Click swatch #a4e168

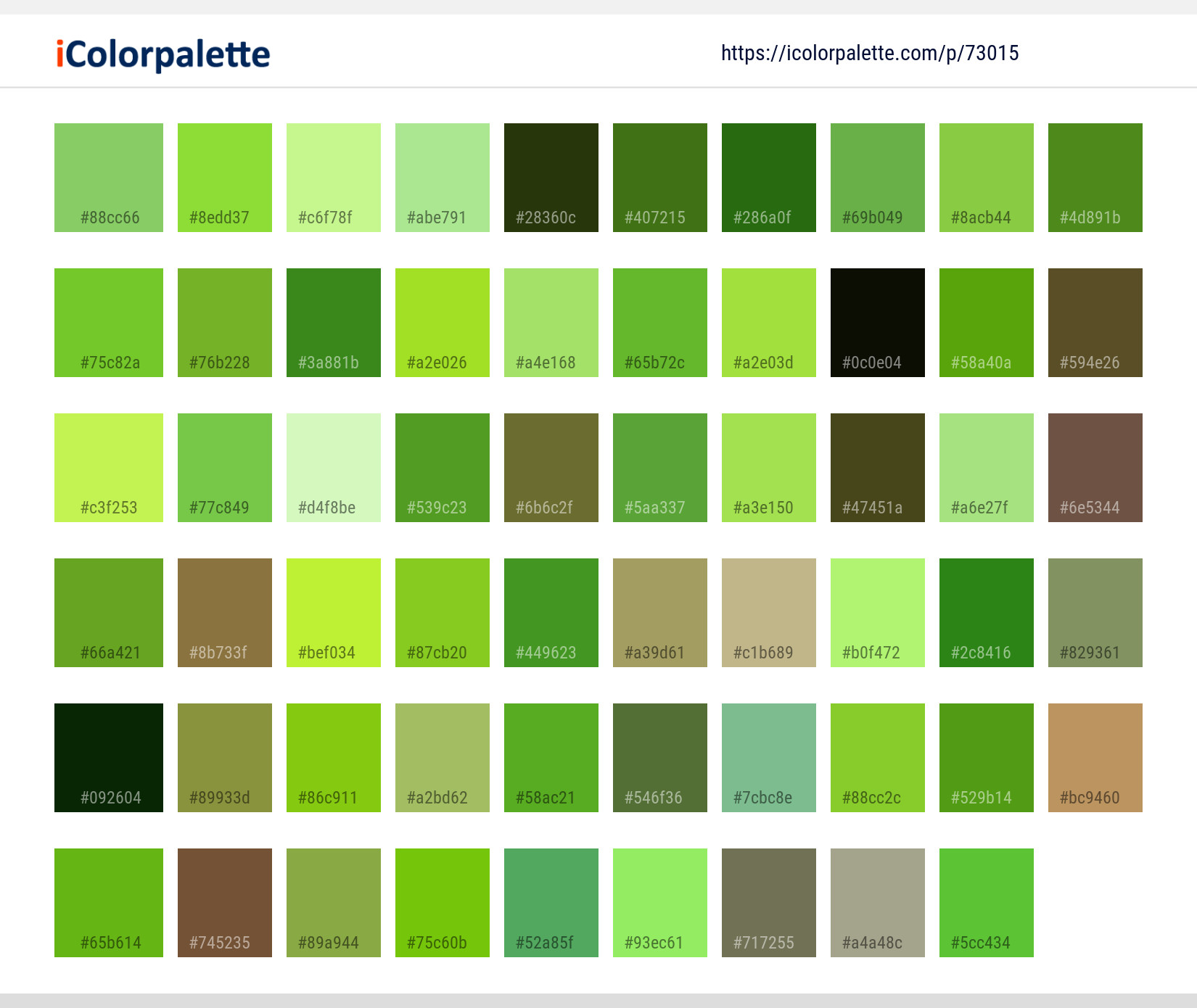pos(551,323)
